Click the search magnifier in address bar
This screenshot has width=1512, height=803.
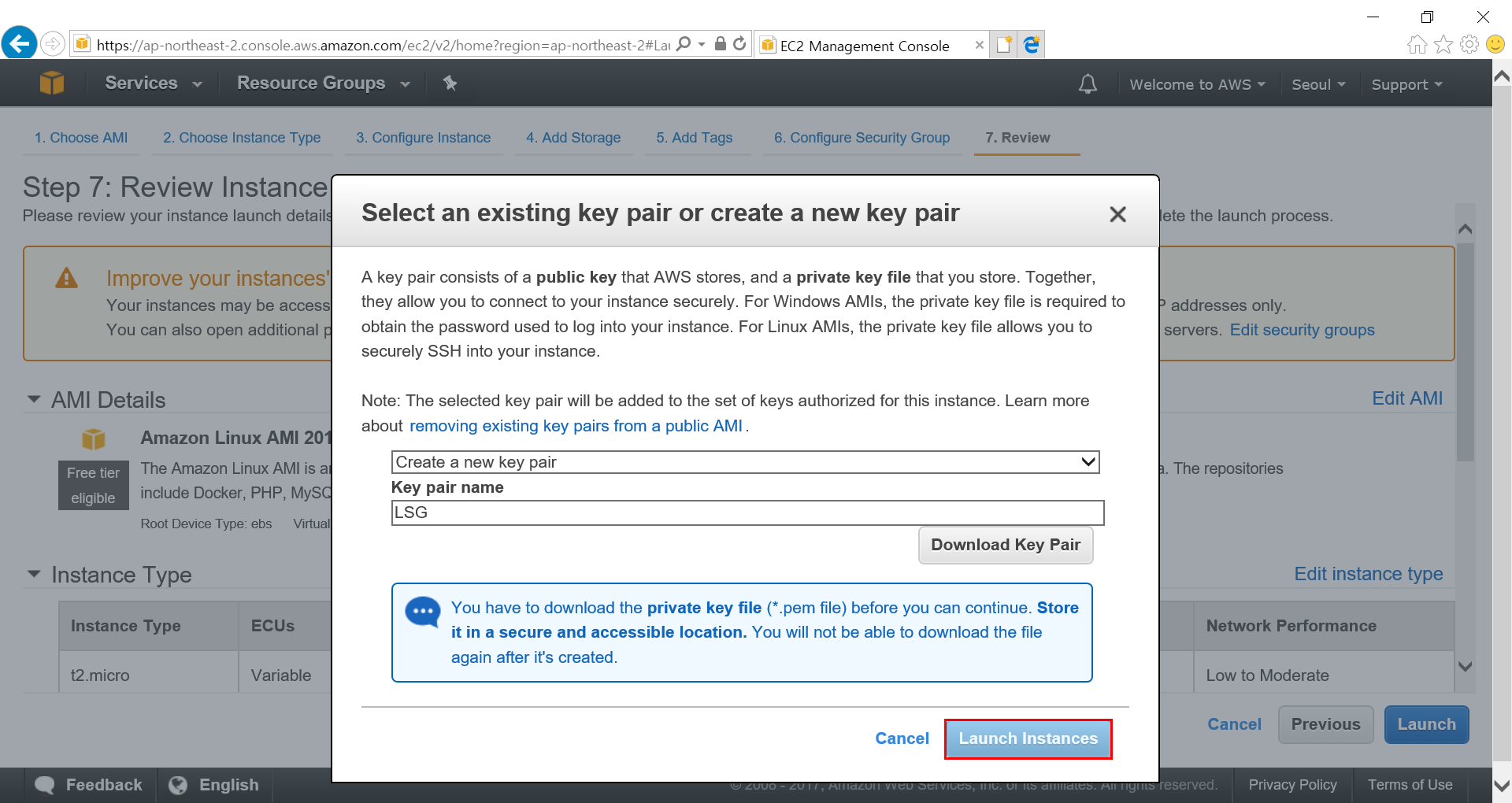click(x=684, y=44)
